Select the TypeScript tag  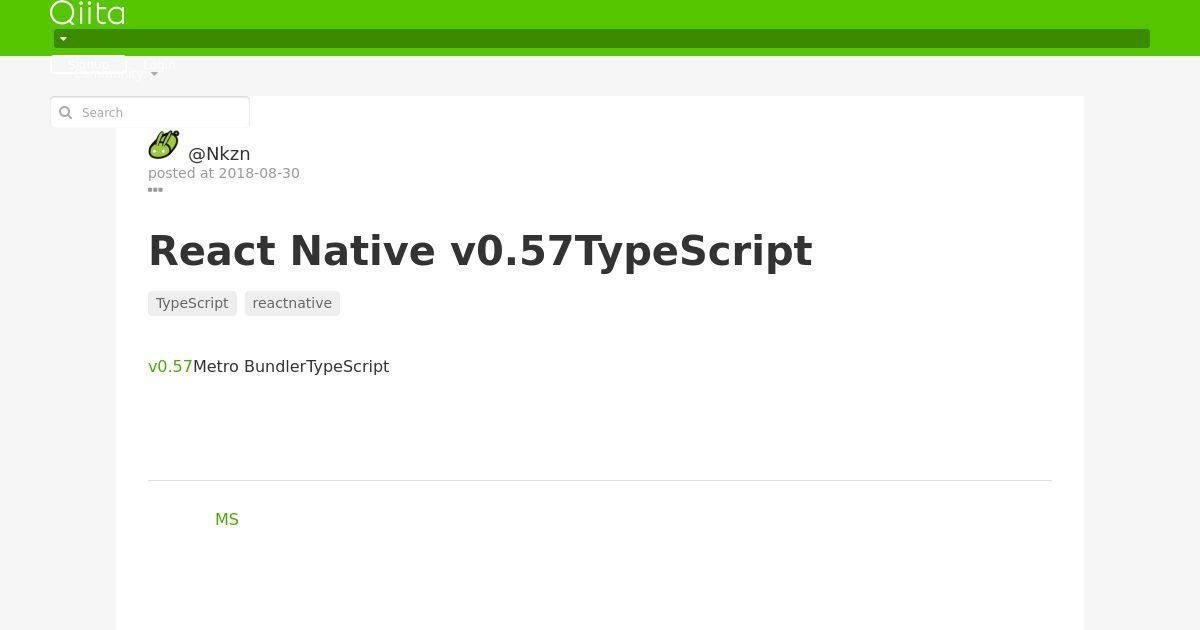192,303
